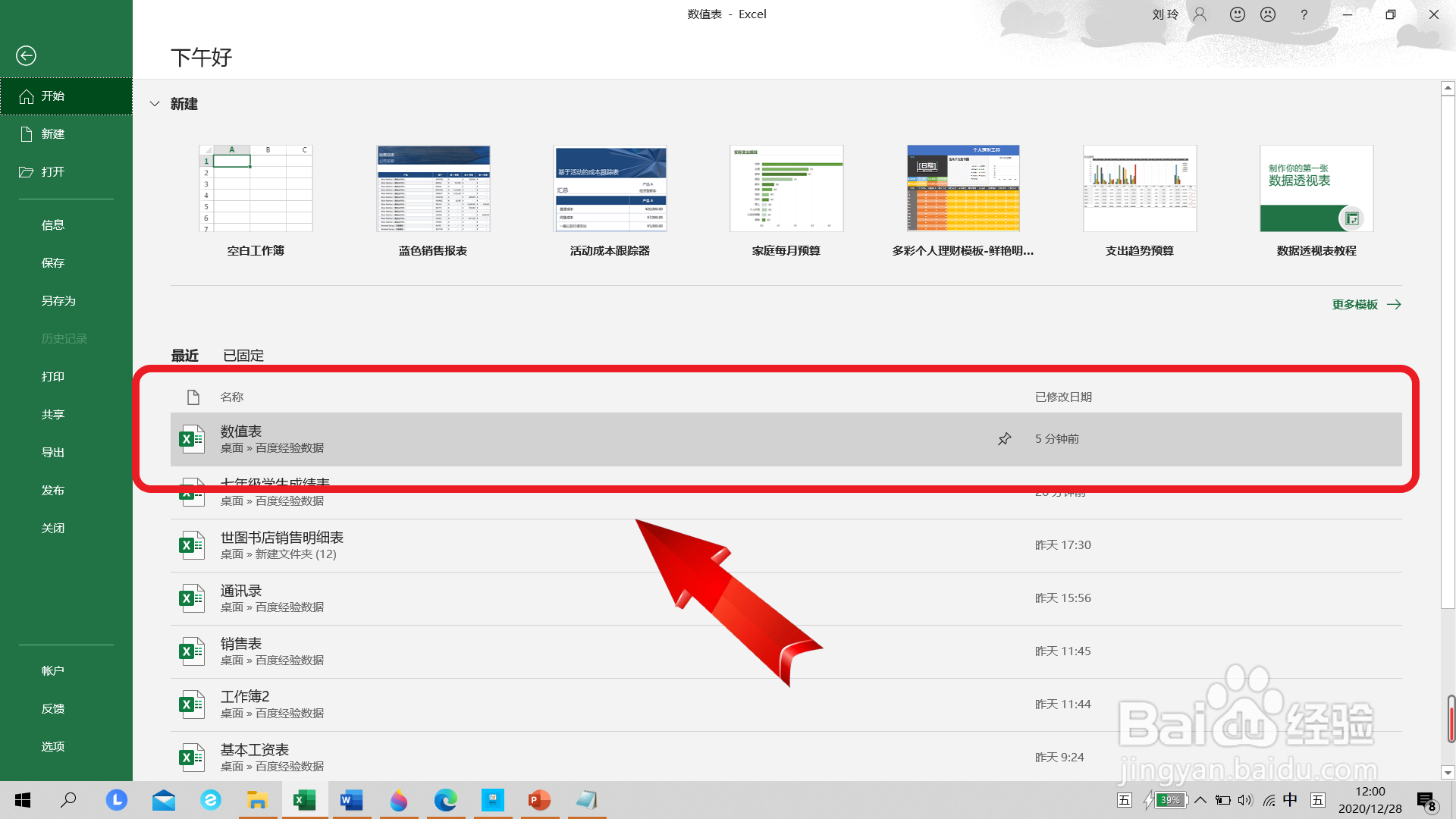Click the scrollbar down arrow
The image size is (1456, 819).
(1448, 773)
